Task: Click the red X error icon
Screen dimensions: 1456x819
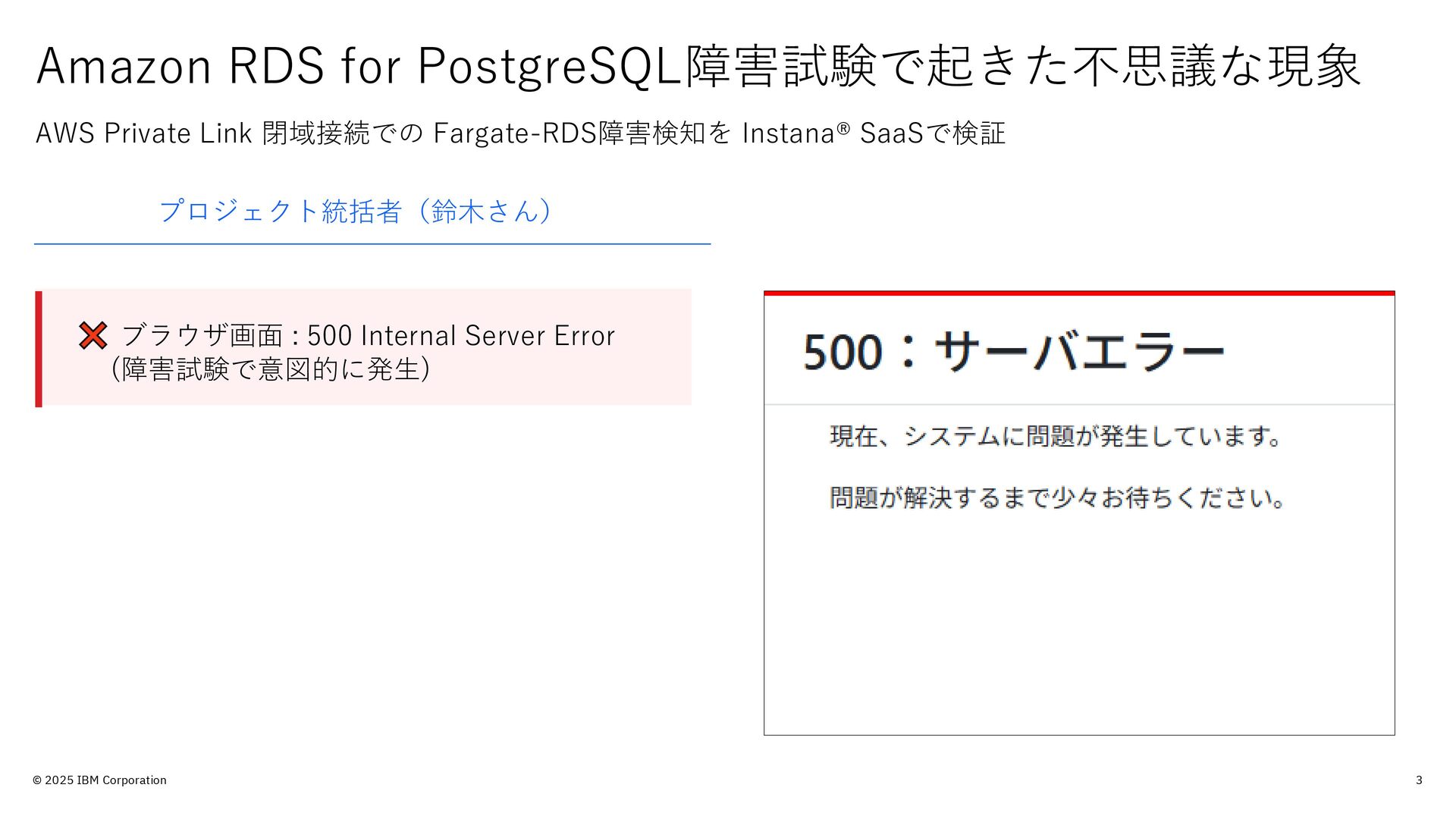Action: click(93, 335)
